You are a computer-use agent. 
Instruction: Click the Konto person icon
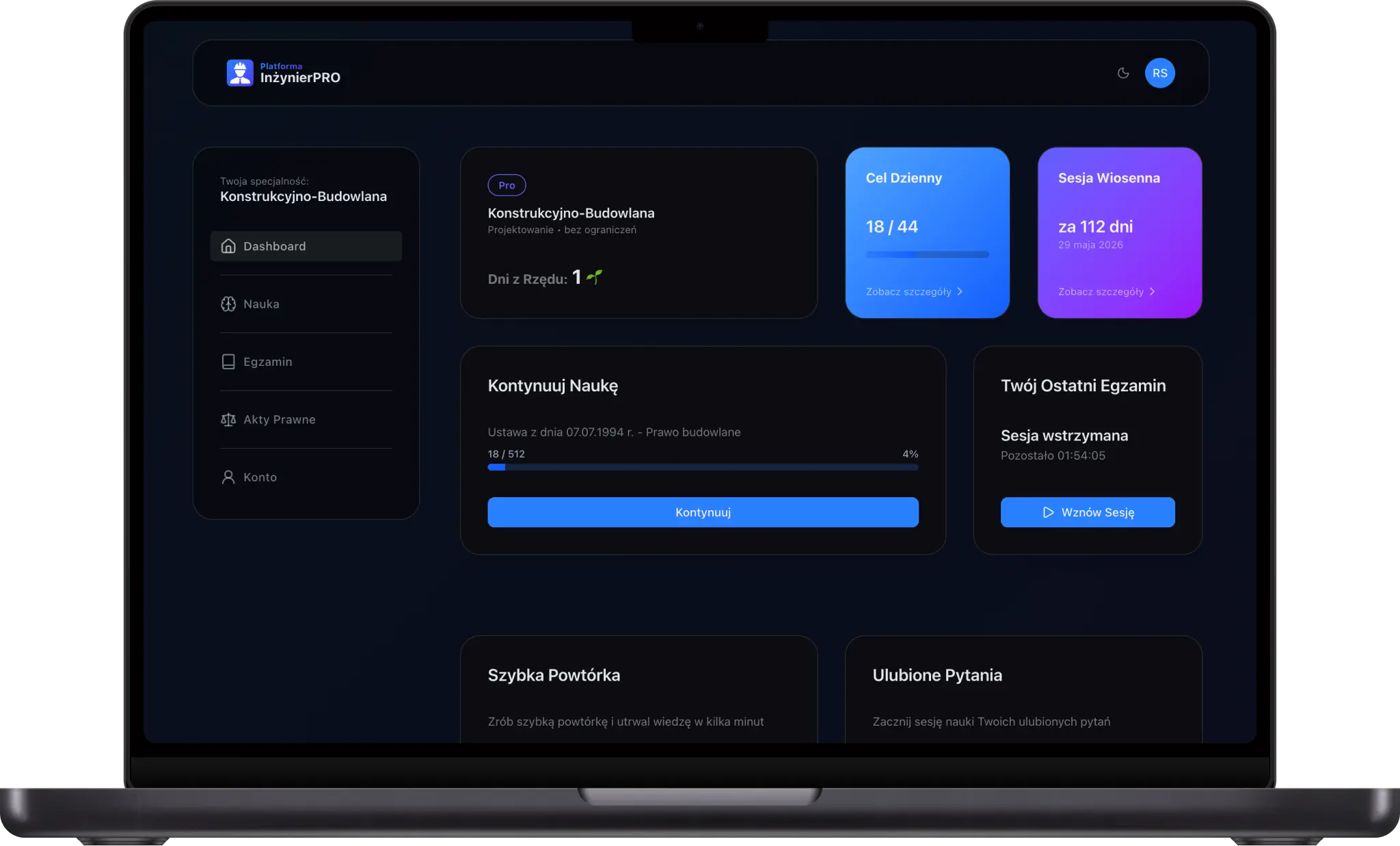click(228, 477)
